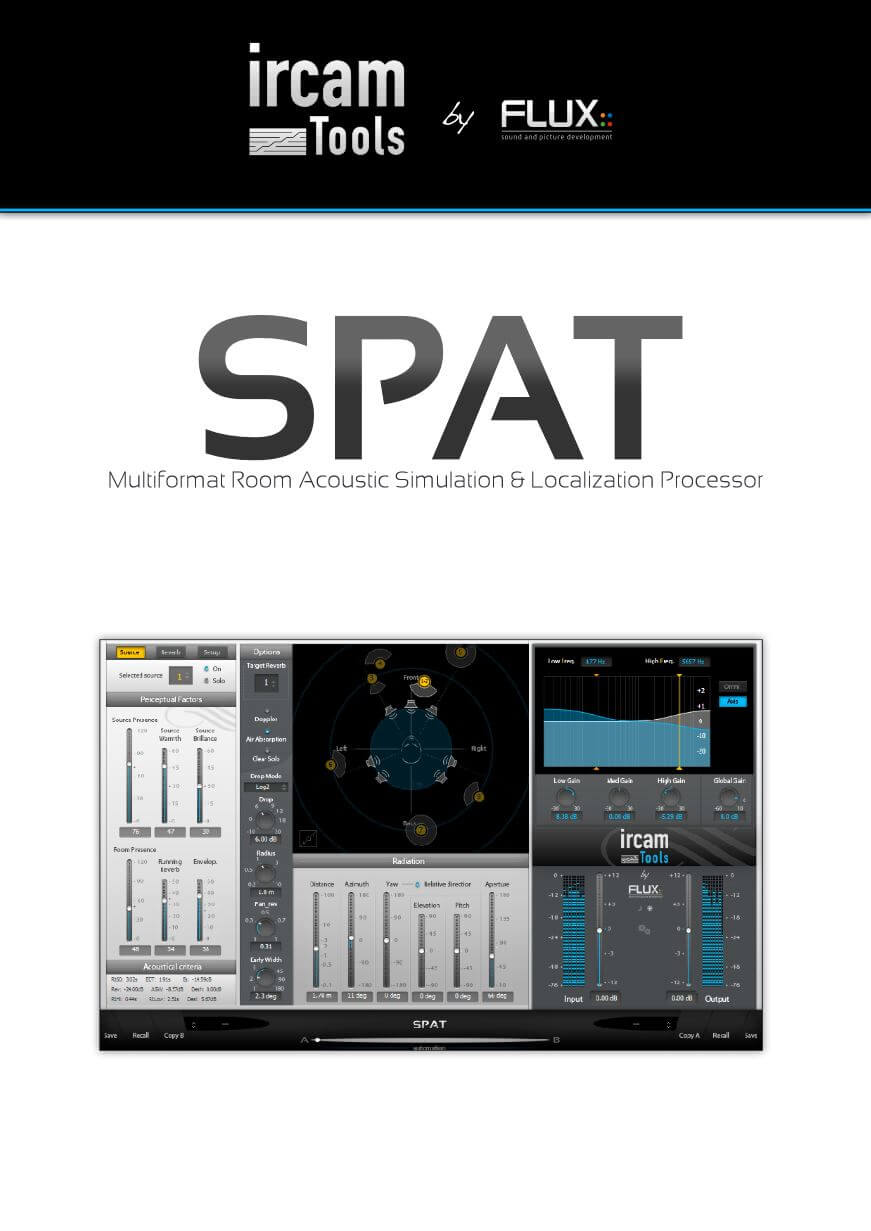Adjust the Pitch slider
This screenshot has height=1231, width=871.
click(457, 950)
